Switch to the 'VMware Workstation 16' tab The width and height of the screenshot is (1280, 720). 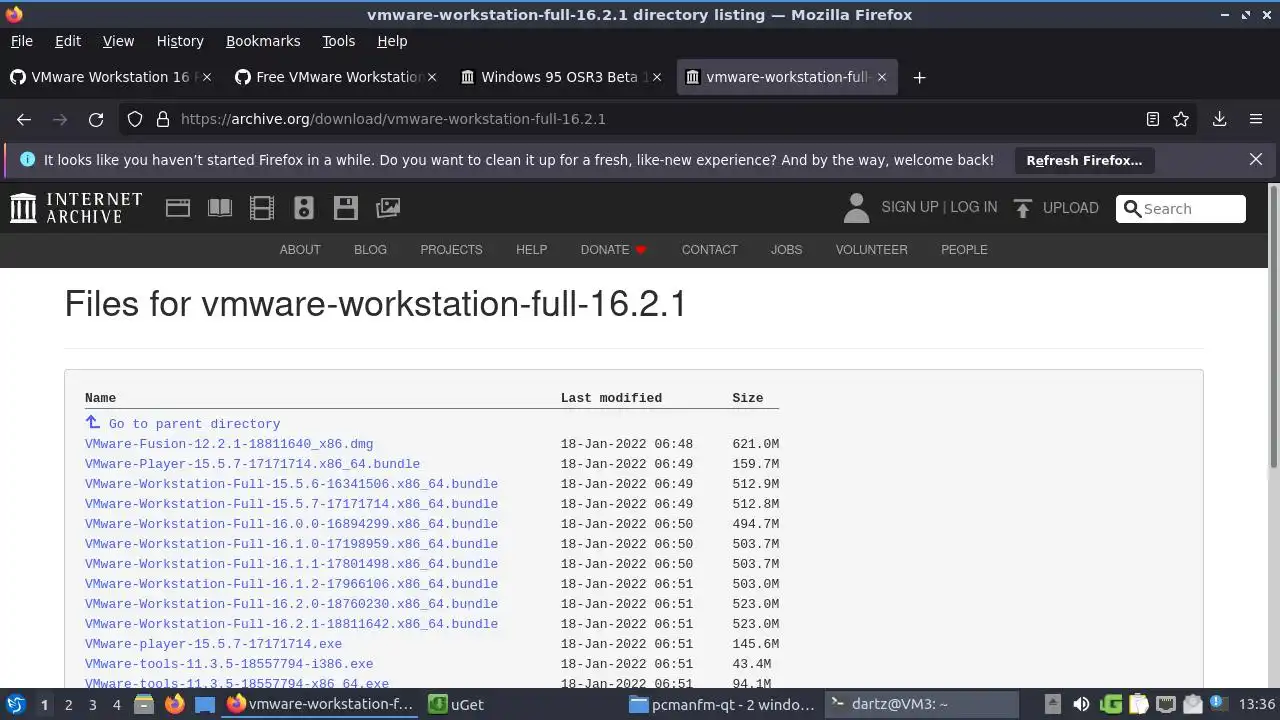110,77
